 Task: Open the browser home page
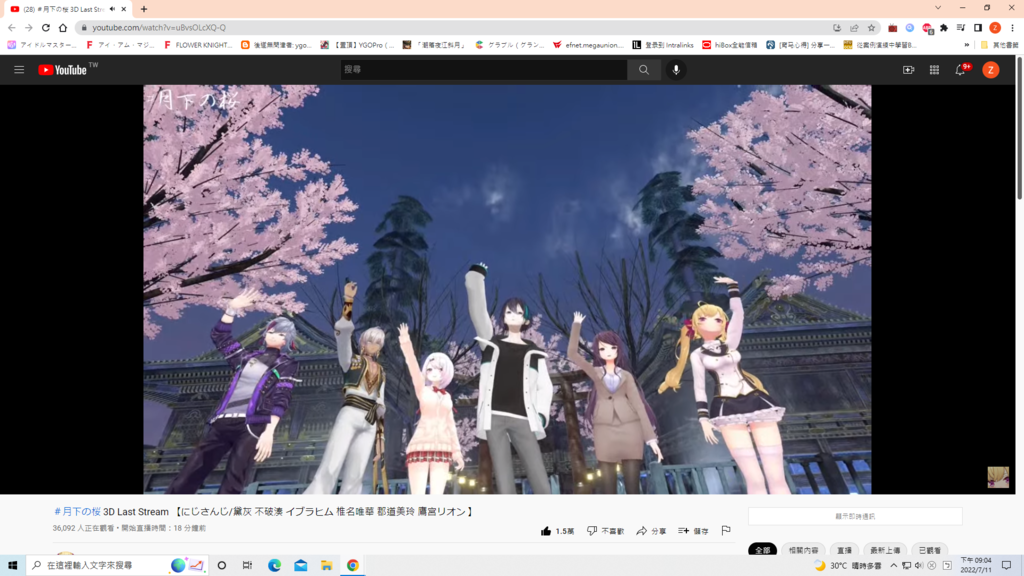[x=63, y=27]
